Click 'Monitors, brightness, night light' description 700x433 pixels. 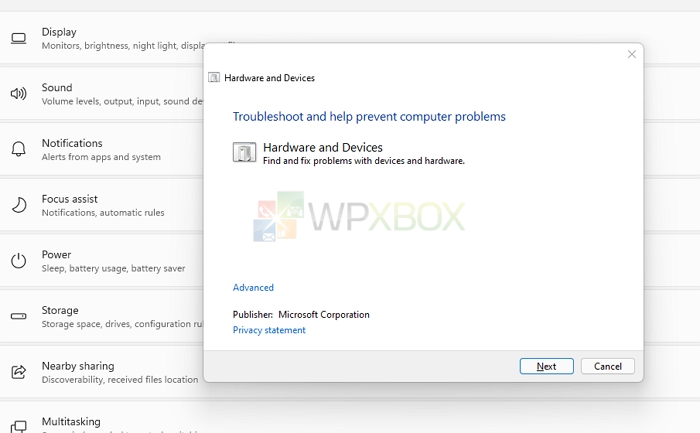(x=123, y=46)
